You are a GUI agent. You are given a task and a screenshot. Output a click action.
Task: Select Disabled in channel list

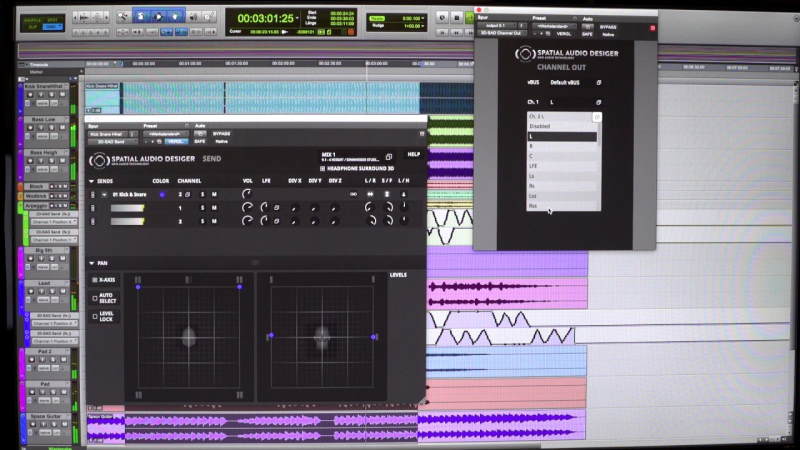(x=561, y=126)
